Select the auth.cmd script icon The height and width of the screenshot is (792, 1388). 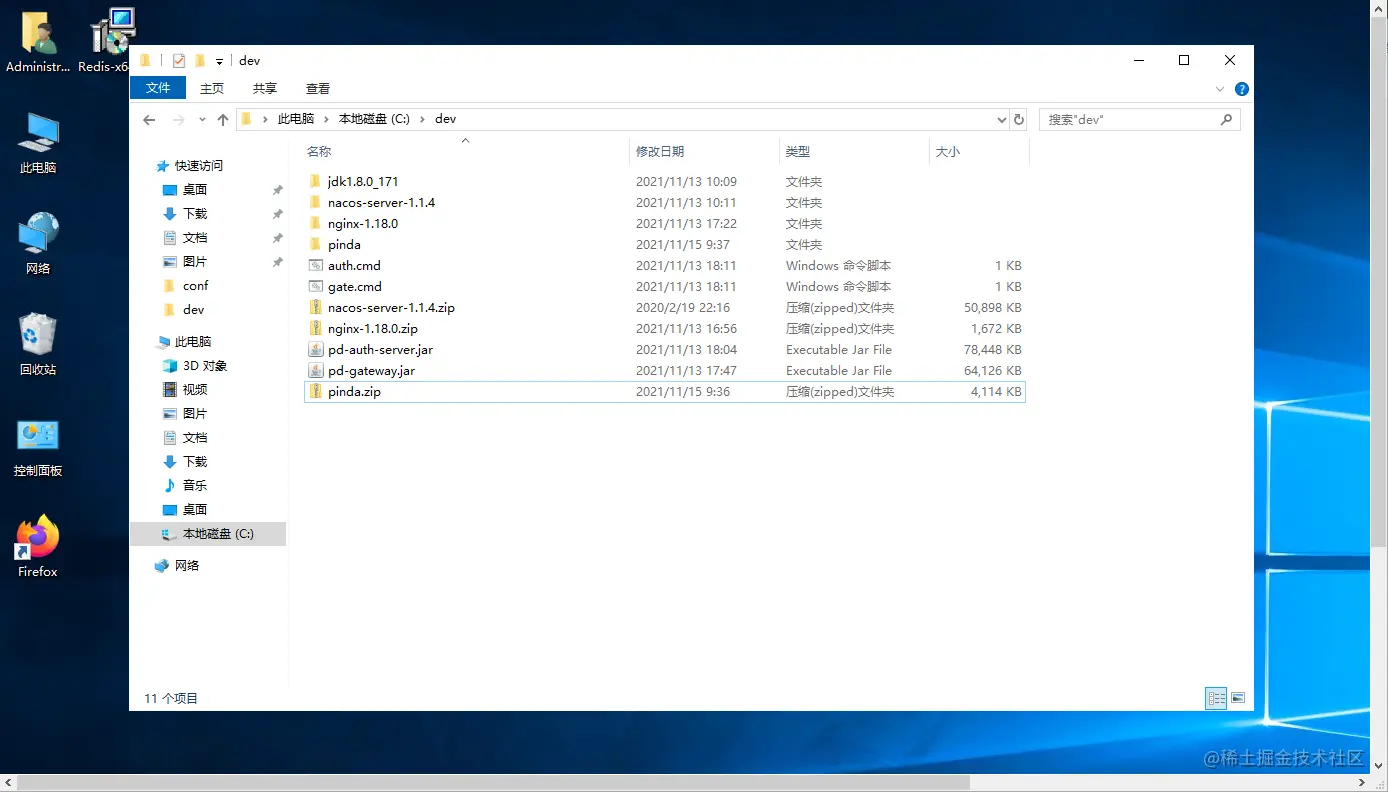(x=315, y=266)
